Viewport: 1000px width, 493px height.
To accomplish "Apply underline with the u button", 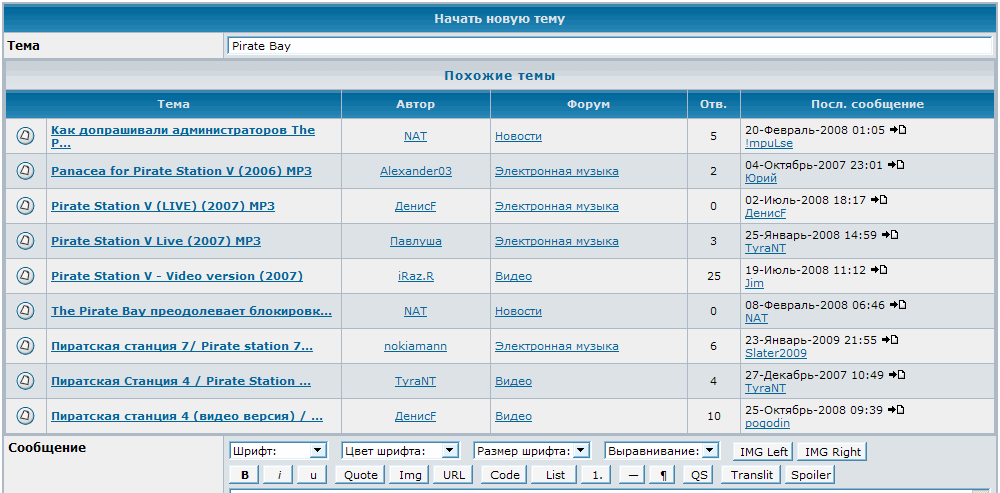I will (312, 475).
